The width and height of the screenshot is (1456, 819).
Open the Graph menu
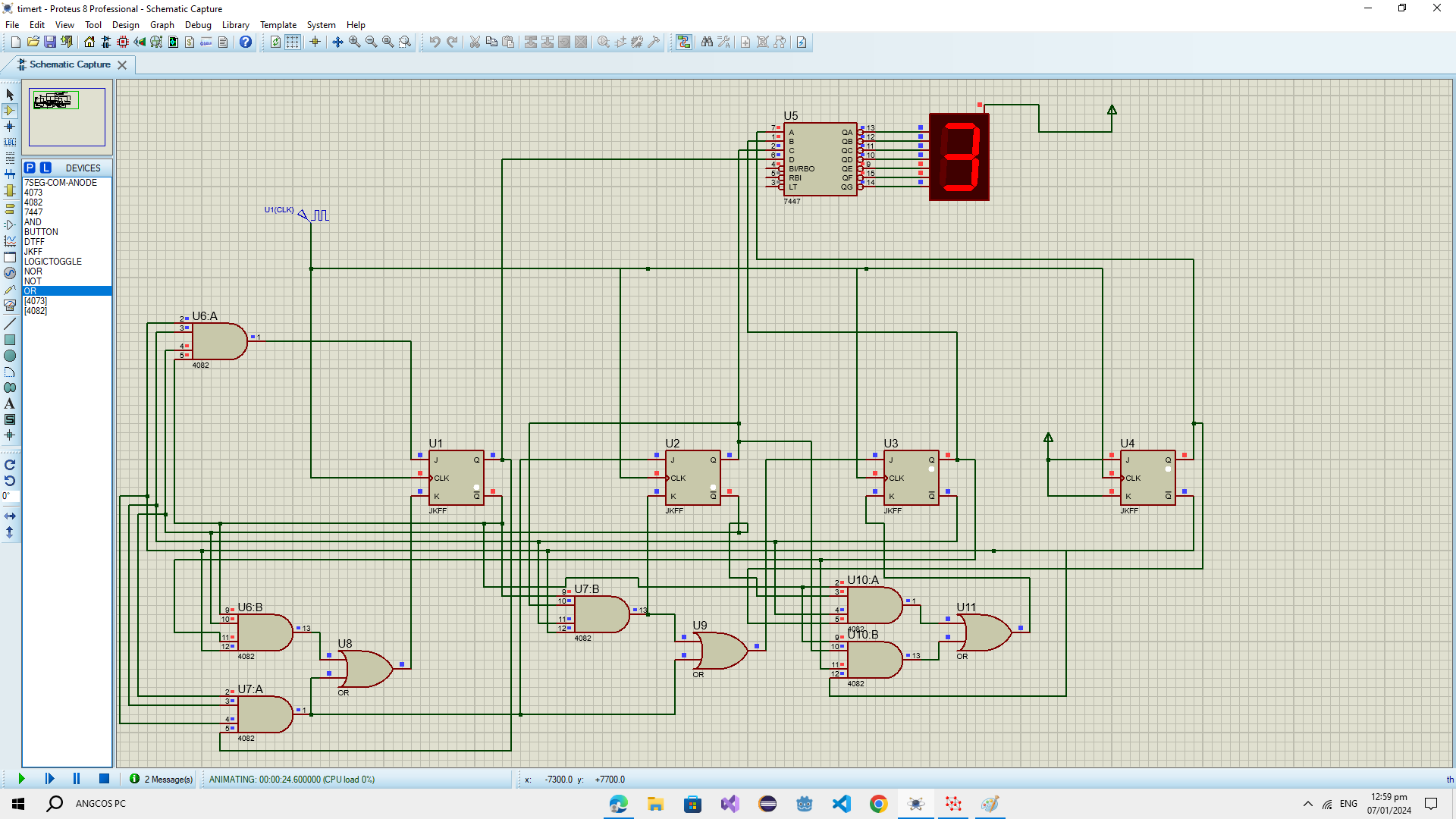(x=162, y=25)
